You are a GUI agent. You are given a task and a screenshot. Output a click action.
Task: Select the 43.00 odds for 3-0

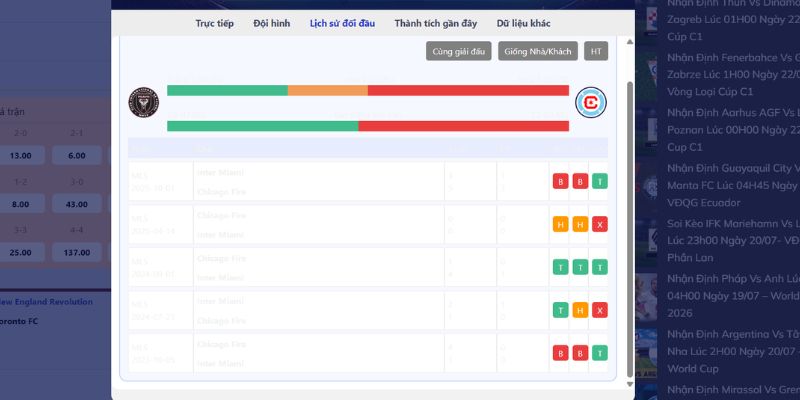[77, 204]
